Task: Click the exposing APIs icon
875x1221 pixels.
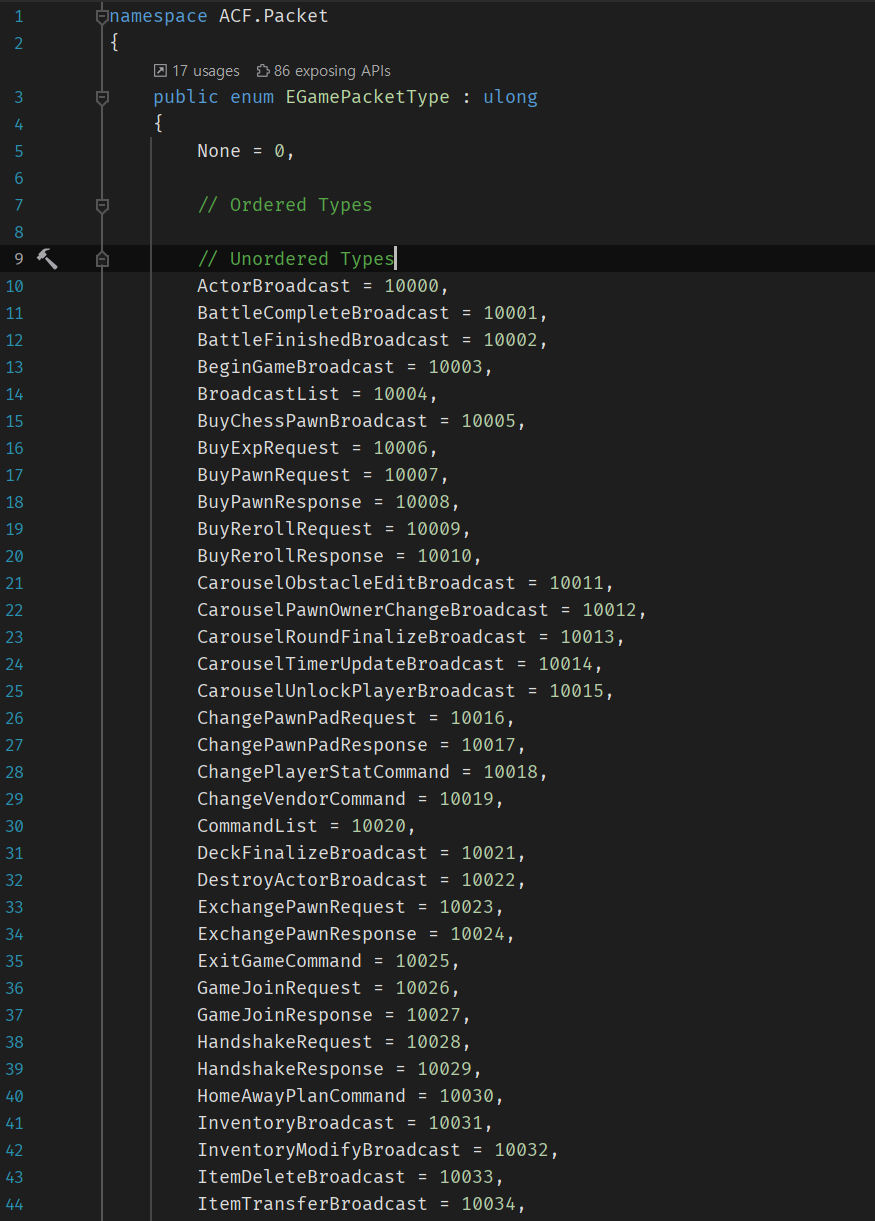Action: [x=263, y=71]
